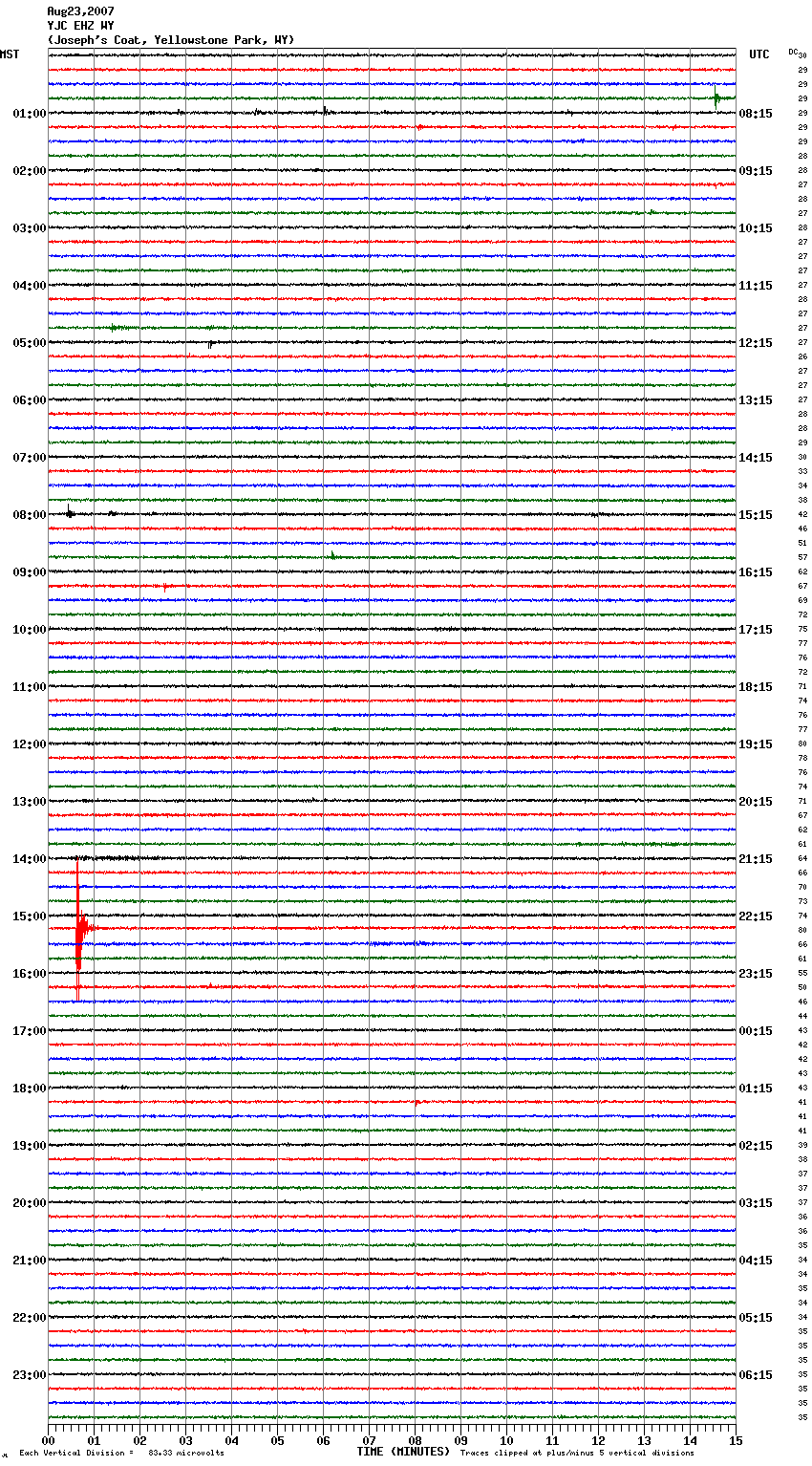The width and height of the screenshot is (812, 1466).
Task: Click the 14:15 UTC time label
Action: pyautogui.click(x=756, y=458)
